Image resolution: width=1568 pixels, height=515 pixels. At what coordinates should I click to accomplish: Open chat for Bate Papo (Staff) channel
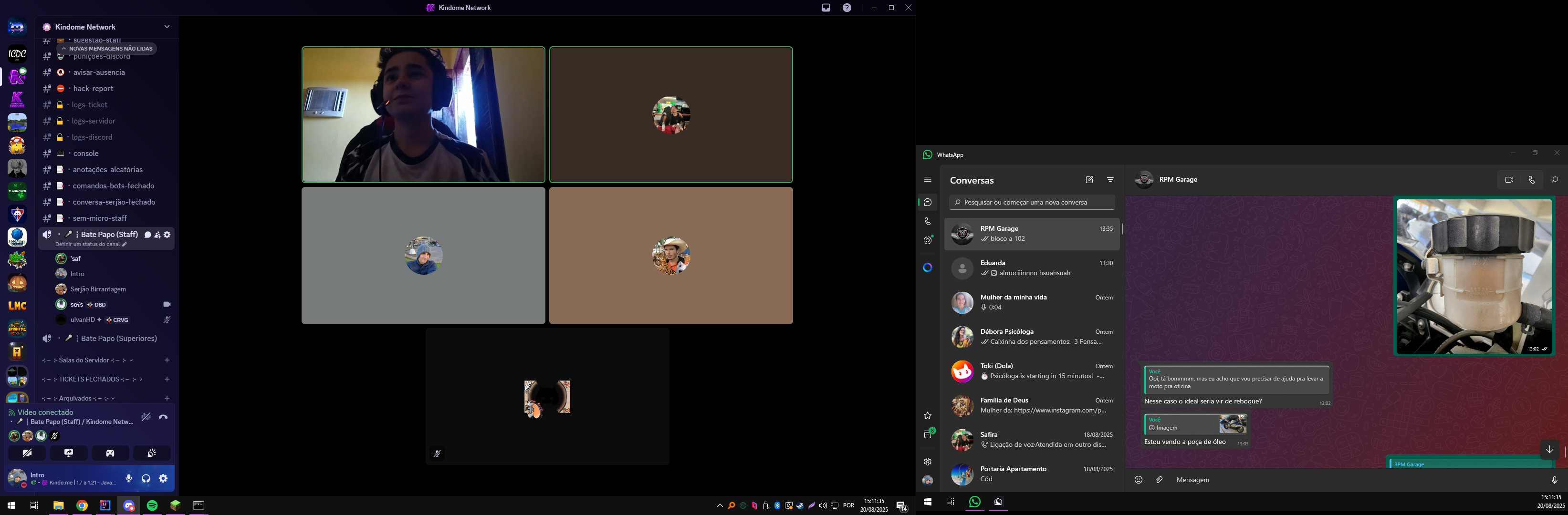pos(147,235)
